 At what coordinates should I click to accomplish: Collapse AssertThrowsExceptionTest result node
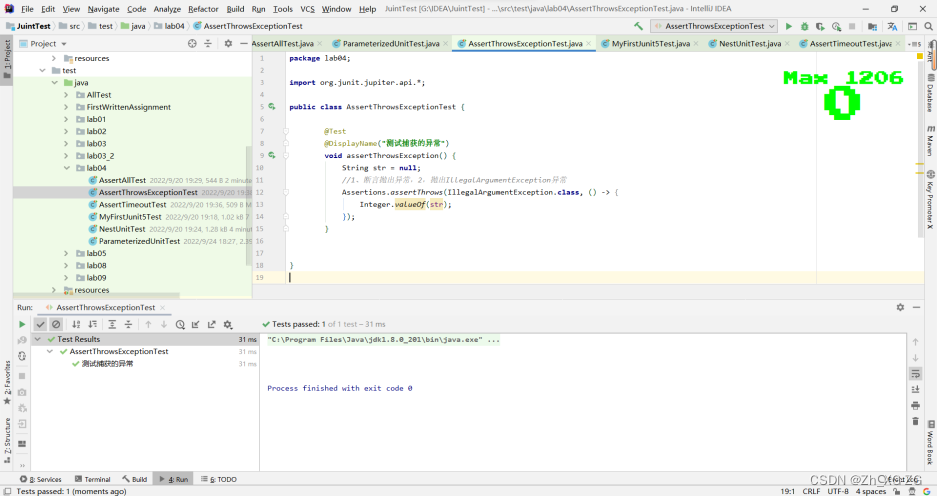[x=50, y=351]
